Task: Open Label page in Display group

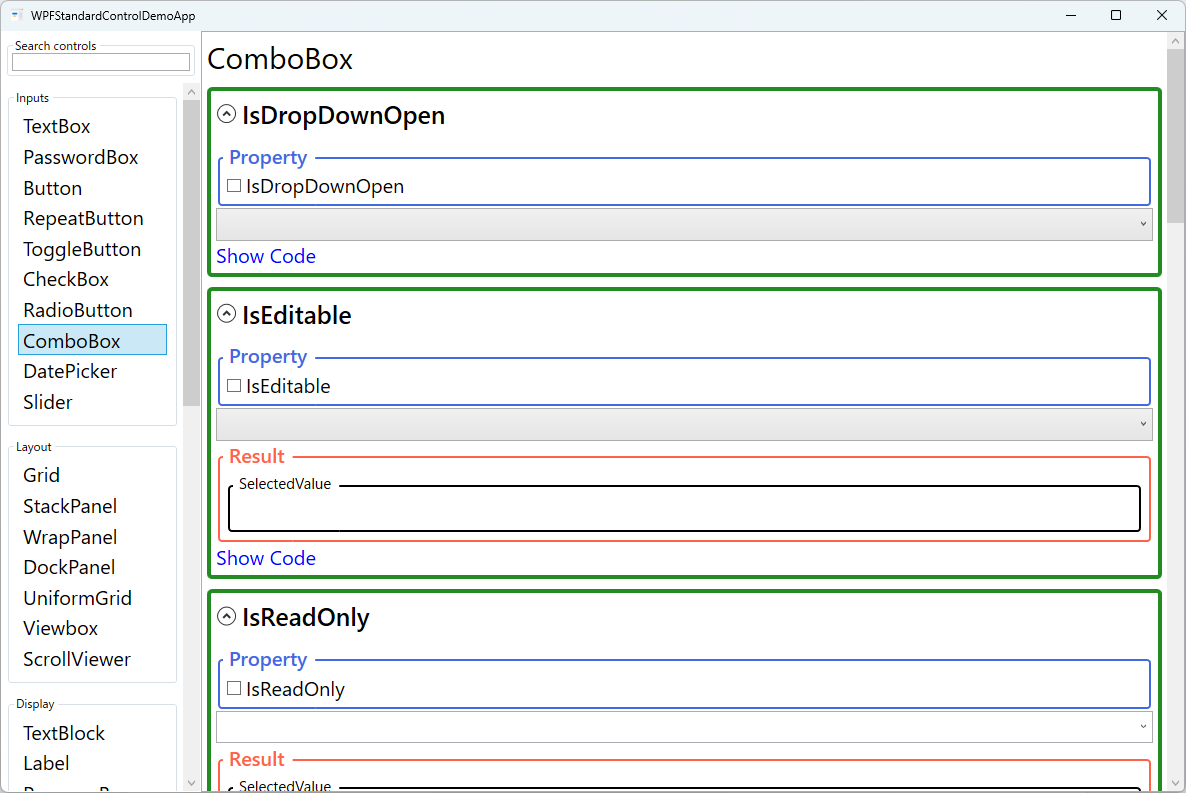Action: (x=92, y=763)
